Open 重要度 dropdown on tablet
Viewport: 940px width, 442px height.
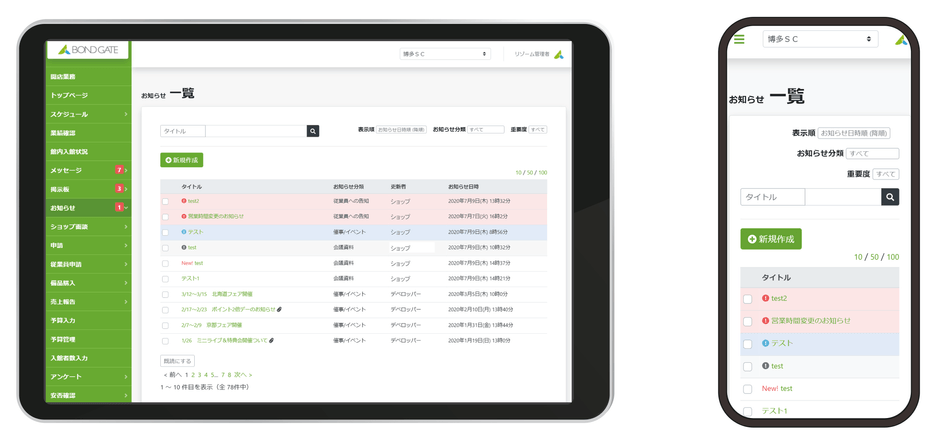click(x=537, y=130)
